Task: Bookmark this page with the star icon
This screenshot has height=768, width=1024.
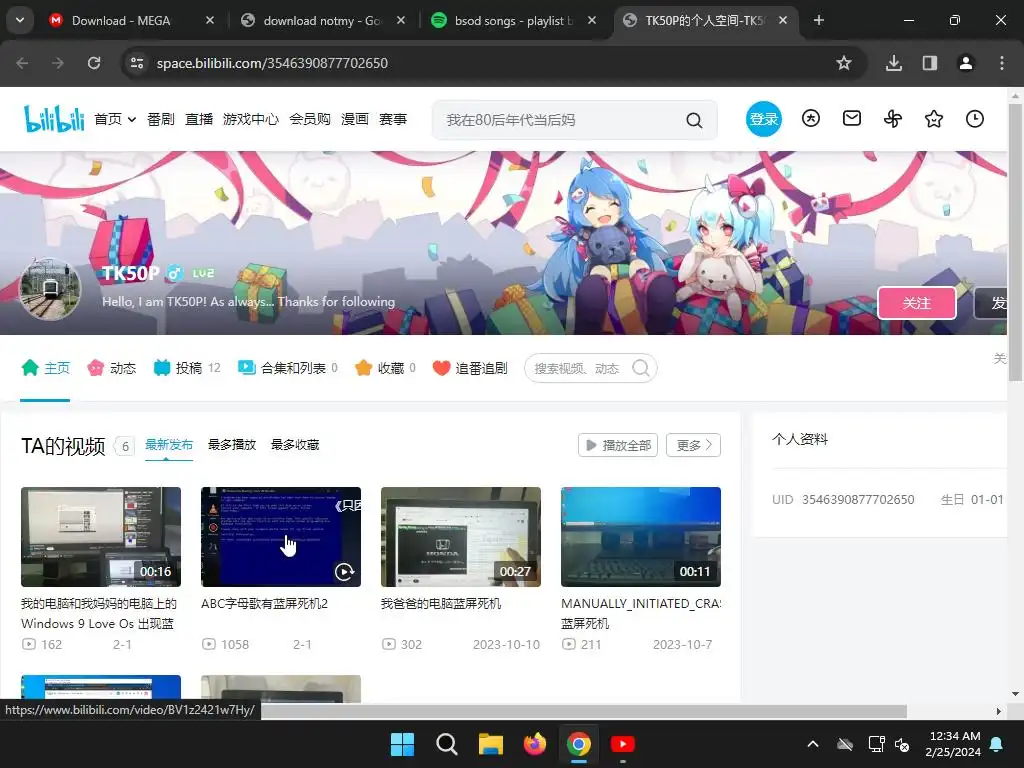Action: click(x=844, y=63)
